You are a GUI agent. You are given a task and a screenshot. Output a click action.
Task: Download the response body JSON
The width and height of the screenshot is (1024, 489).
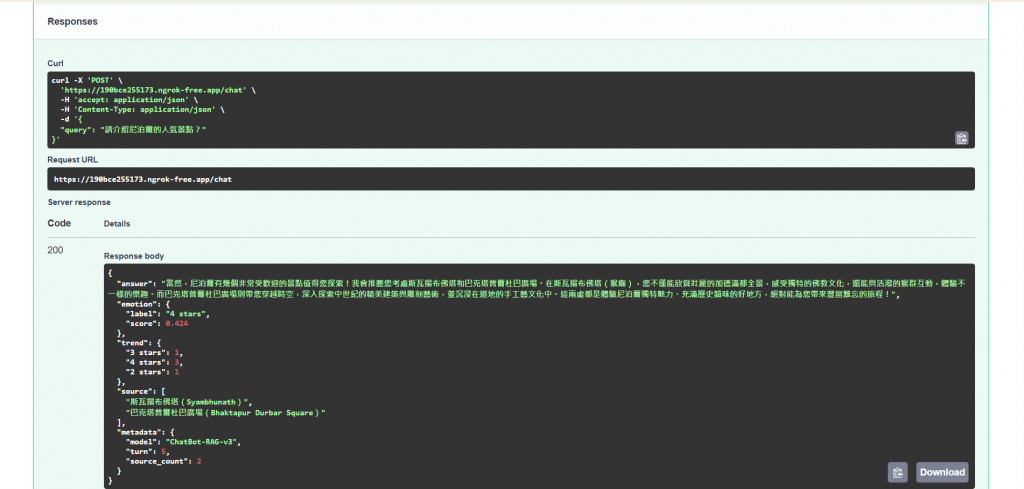(942, 472)
